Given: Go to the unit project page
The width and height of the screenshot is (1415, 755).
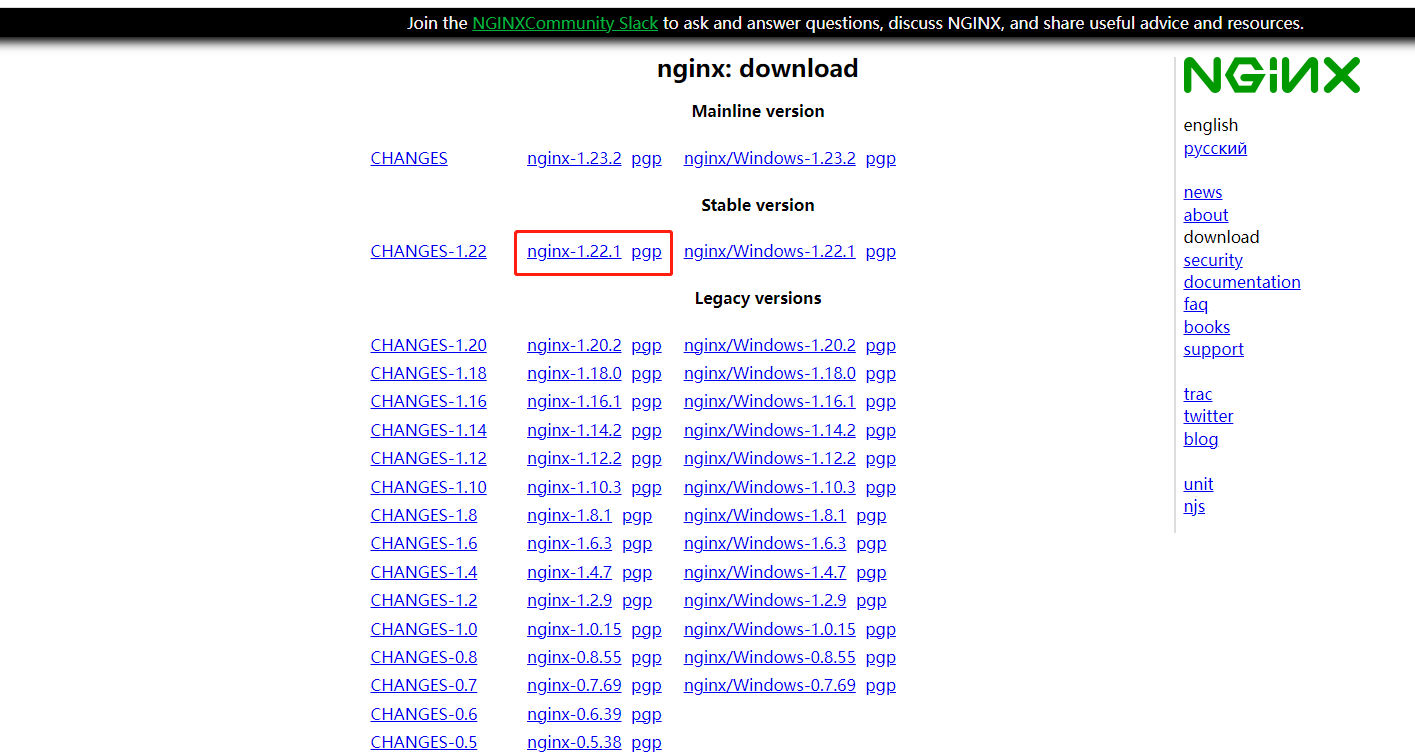Looking at the screenshot, I should click(x=1198, y=483).
